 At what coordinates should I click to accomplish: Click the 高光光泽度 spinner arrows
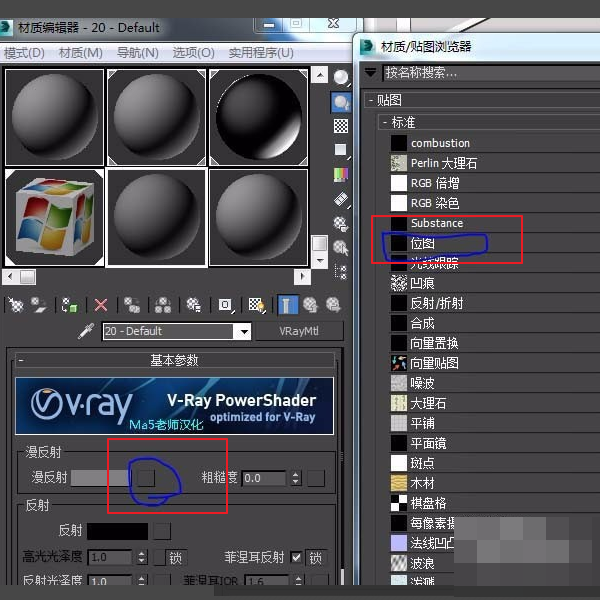click(x=142, y=558)
